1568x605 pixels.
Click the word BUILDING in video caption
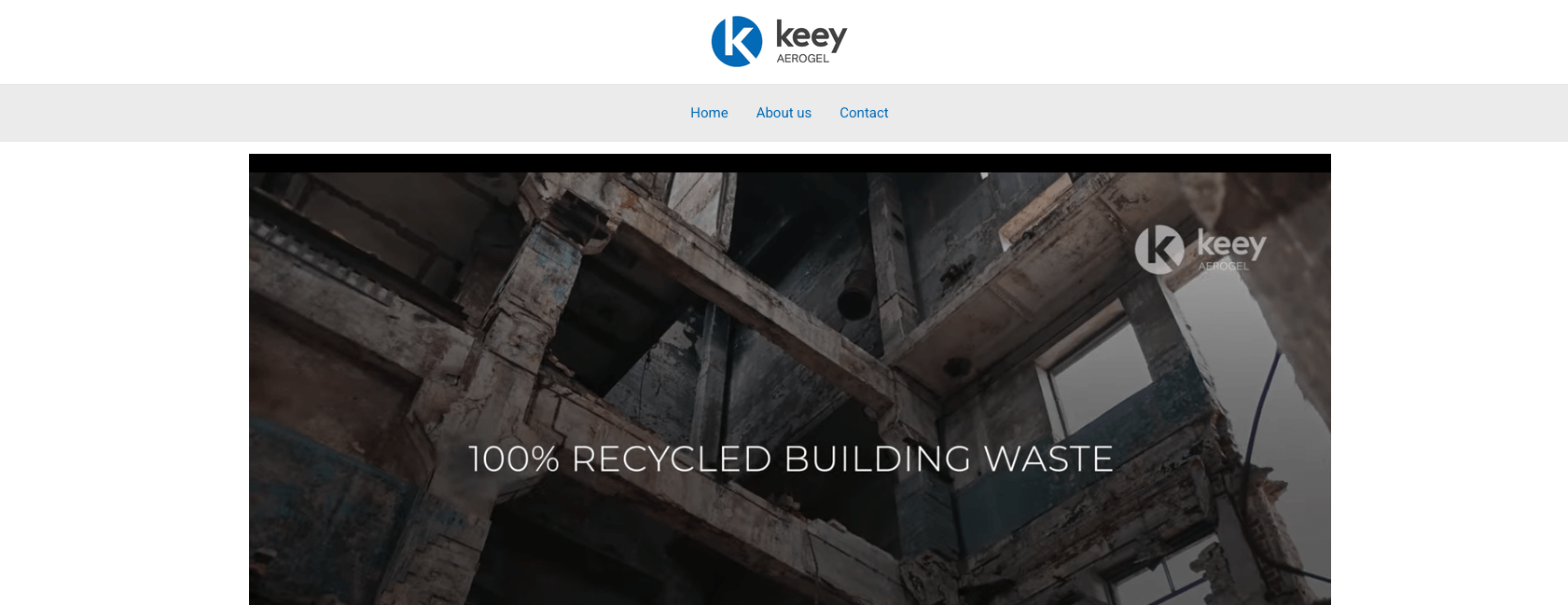tap(878, 459)
